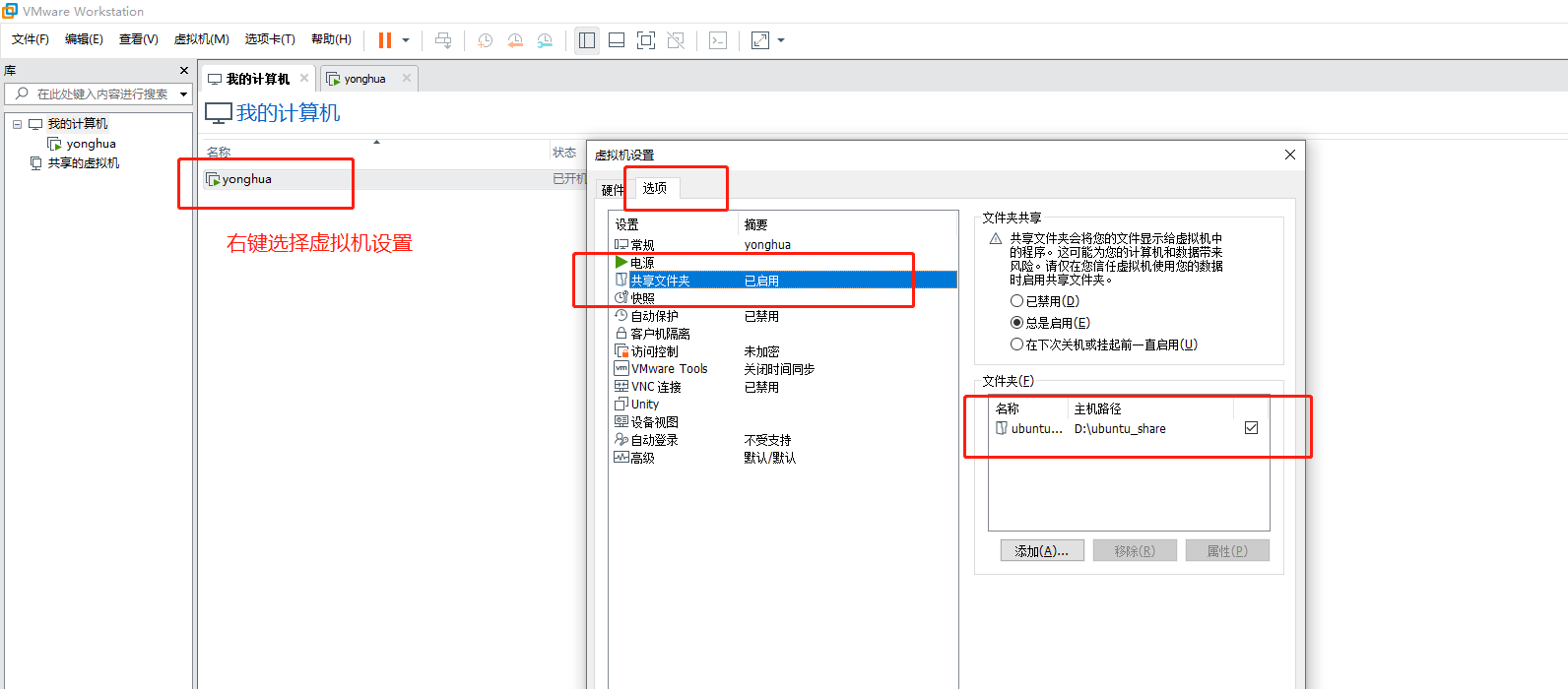This screenshot has height=689, width=1568.
Task: Open the 文件(F) menu
Action: [31, 39]
